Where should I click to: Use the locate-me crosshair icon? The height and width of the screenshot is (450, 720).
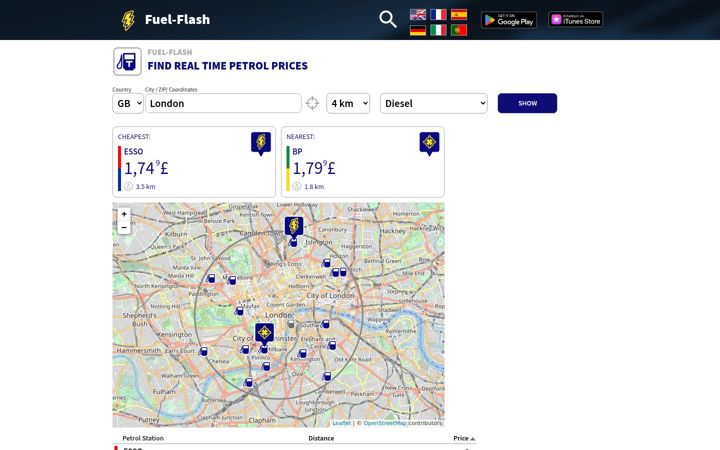[312, 103]
